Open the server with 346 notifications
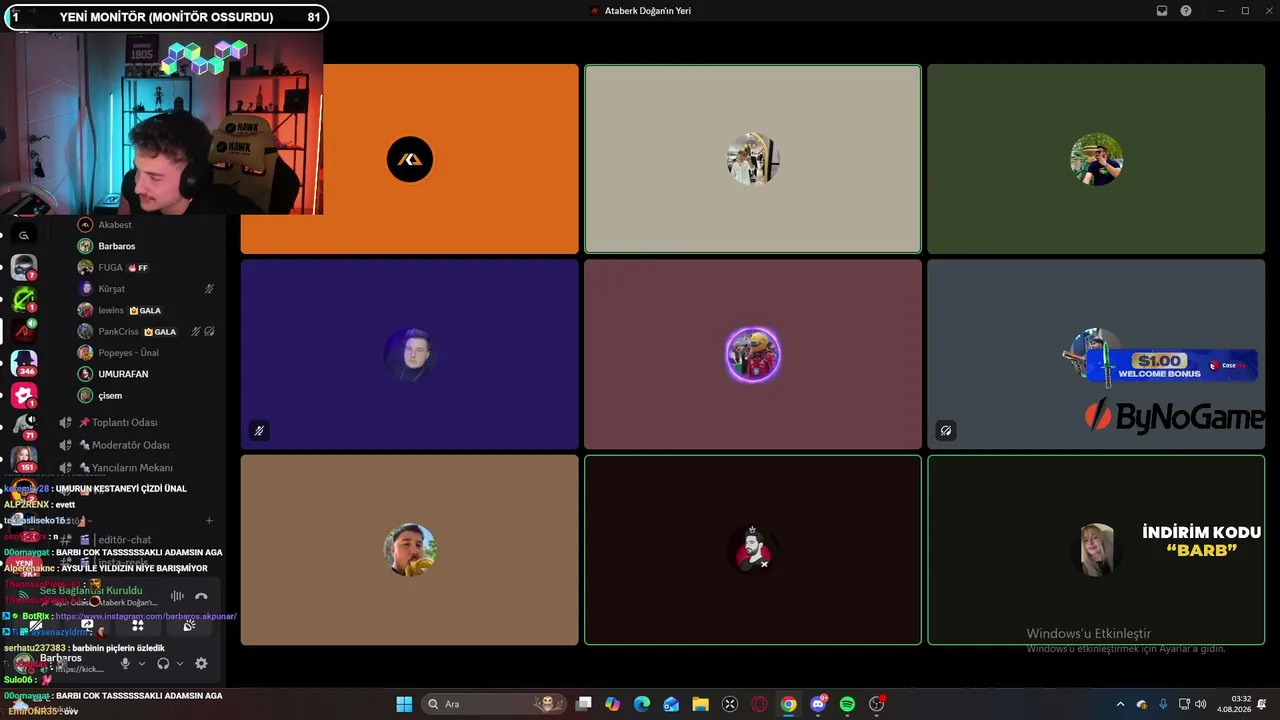 coord(24,363)
